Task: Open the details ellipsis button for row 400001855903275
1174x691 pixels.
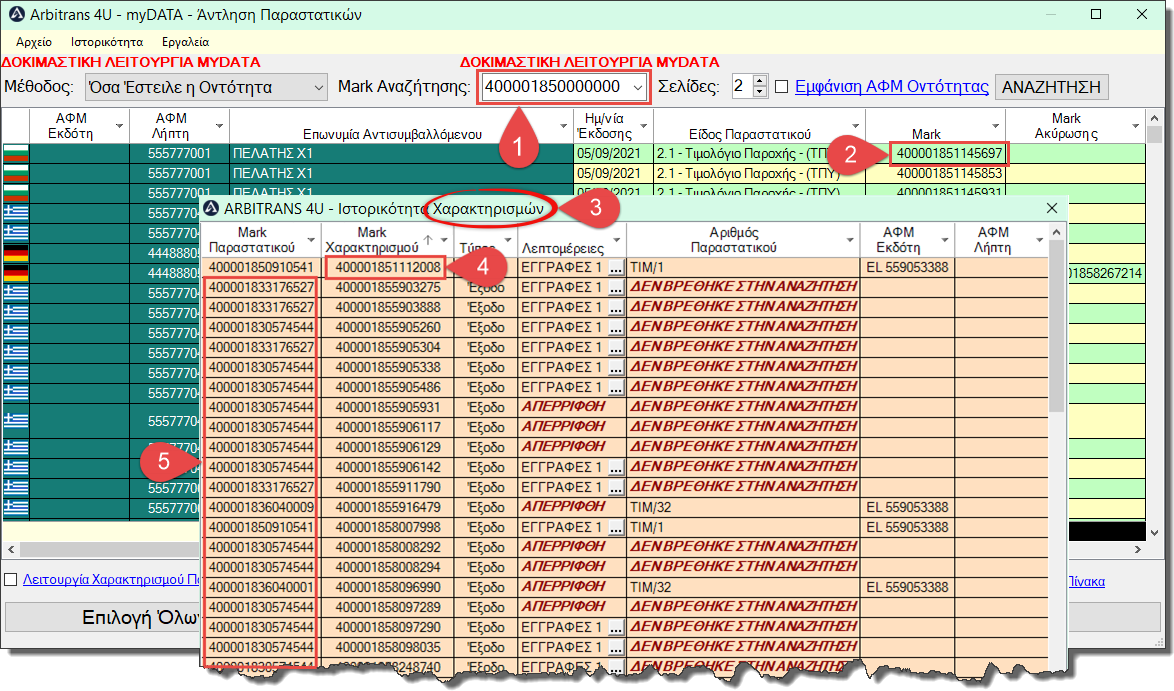Action: tap(615, 287)
